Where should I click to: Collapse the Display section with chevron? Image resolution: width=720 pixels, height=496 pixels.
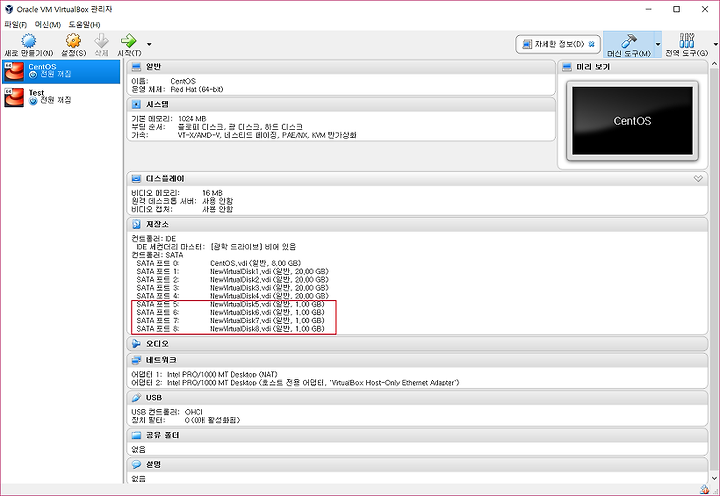(698, 179)
